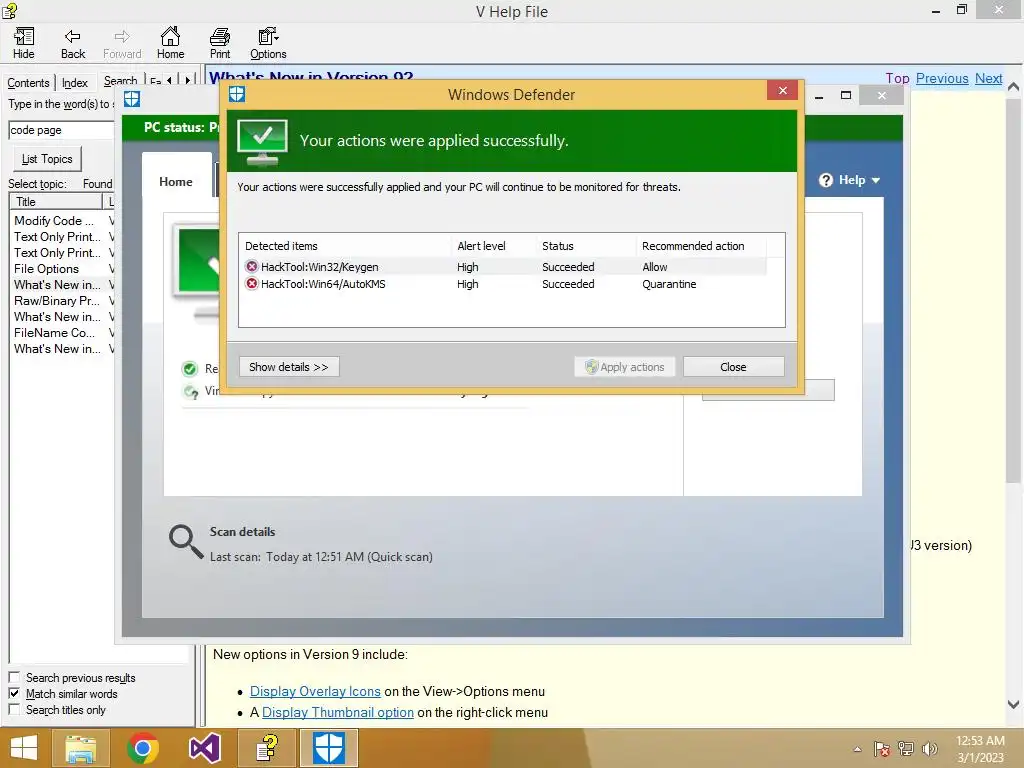Select the FileName Co... topic
This screenshot has width=1024, height=768.
point(55,332)
